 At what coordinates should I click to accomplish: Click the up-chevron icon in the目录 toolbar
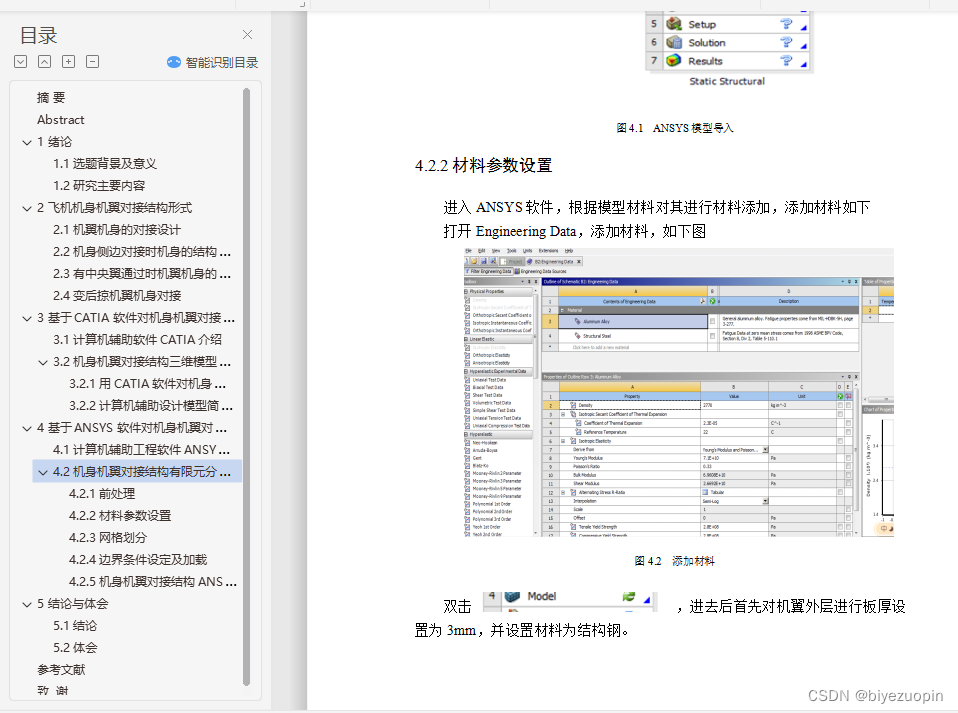pyautogui.click(x=44, y=61)
